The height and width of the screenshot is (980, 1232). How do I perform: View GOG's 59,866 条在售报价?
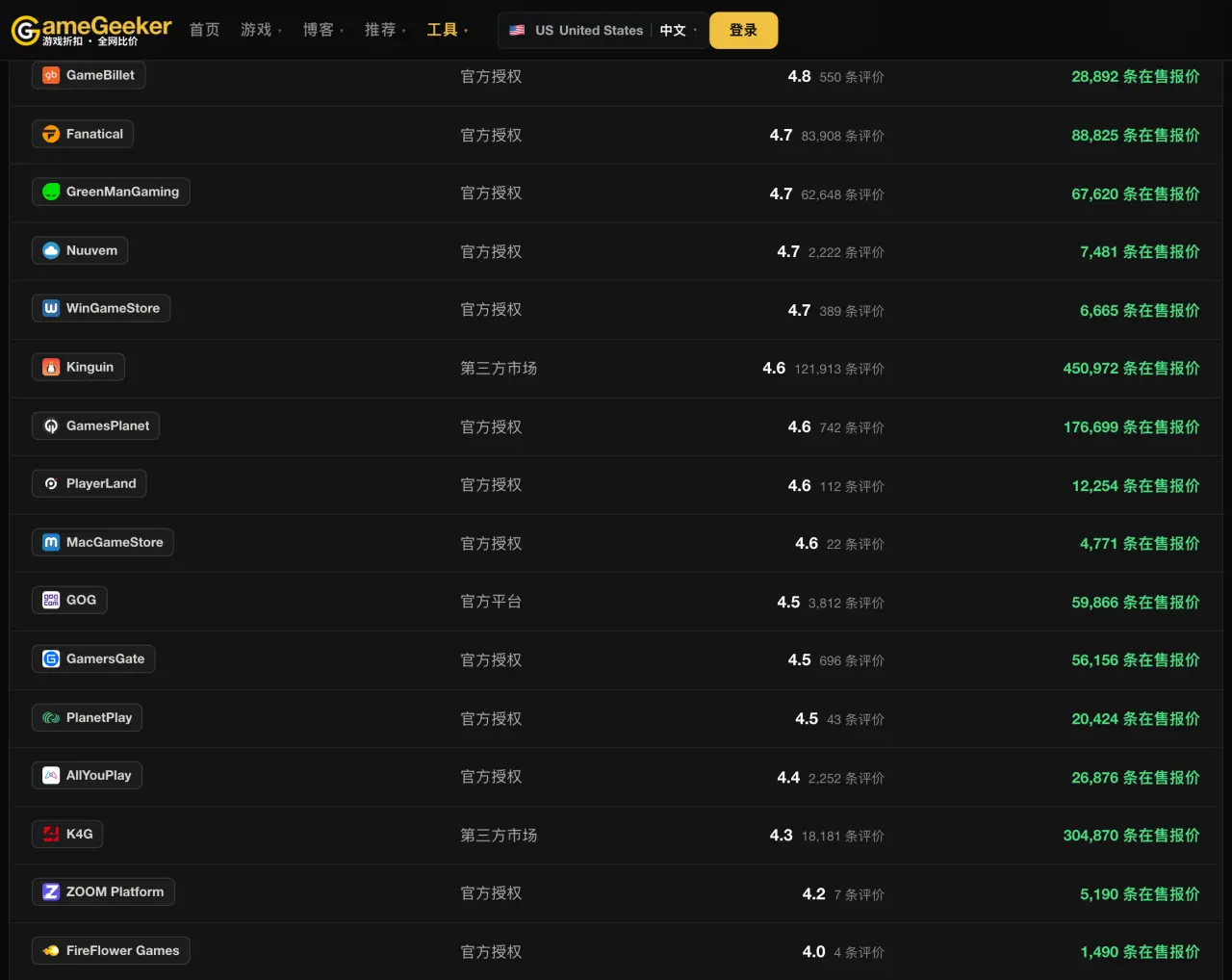click(x=1136, y=602)
